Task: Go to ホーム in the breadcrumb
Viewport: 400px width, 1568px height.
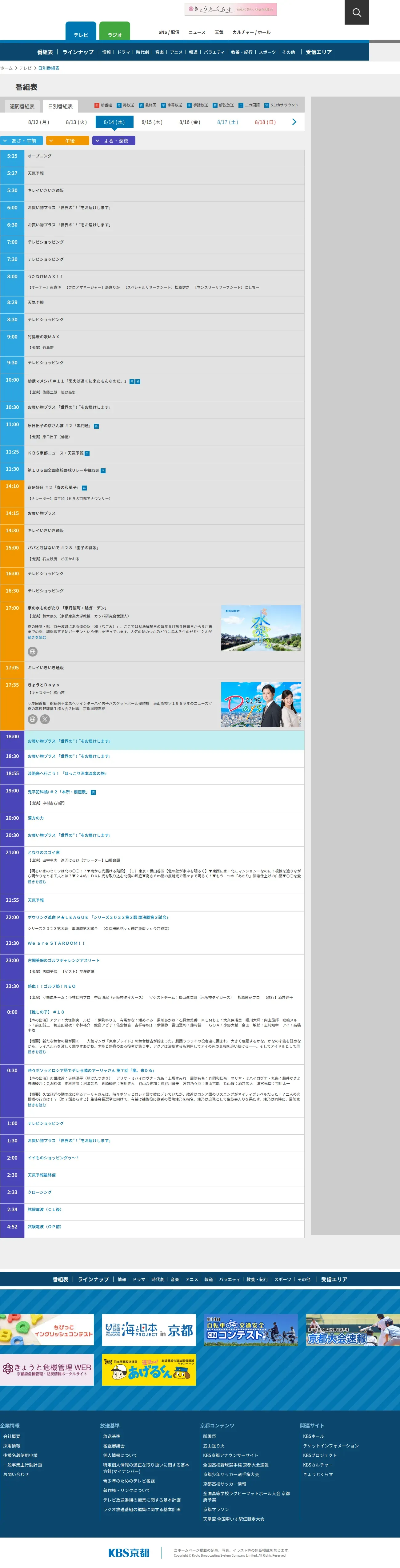Action: pos(6,68)
